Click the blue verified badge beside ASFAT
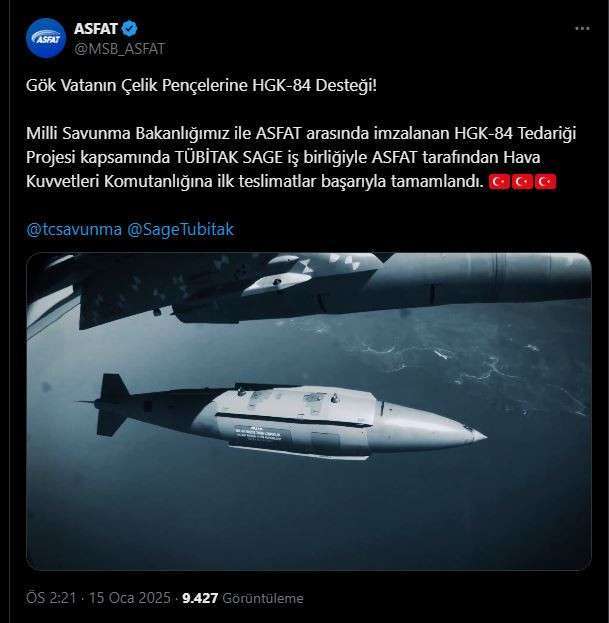This screenshot has height=623, width=609. point(130,29)
